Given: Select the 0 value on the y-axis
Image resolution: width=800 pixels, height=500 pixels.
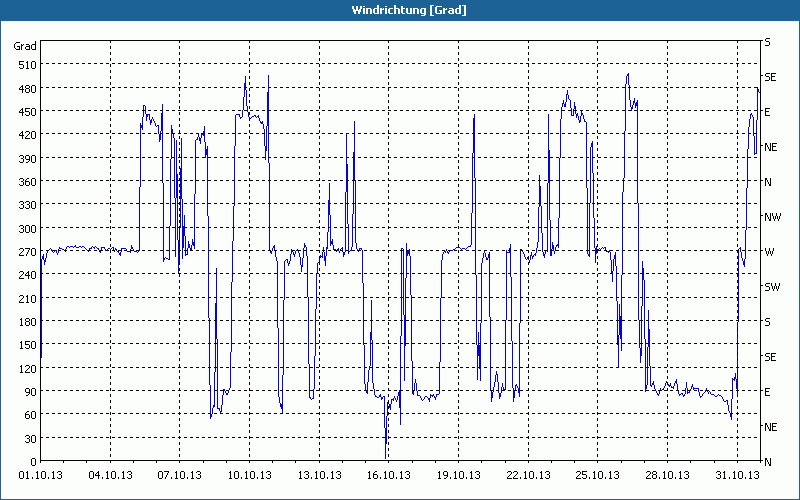Looking at the screenshot, I should click(x=33, y=462).
